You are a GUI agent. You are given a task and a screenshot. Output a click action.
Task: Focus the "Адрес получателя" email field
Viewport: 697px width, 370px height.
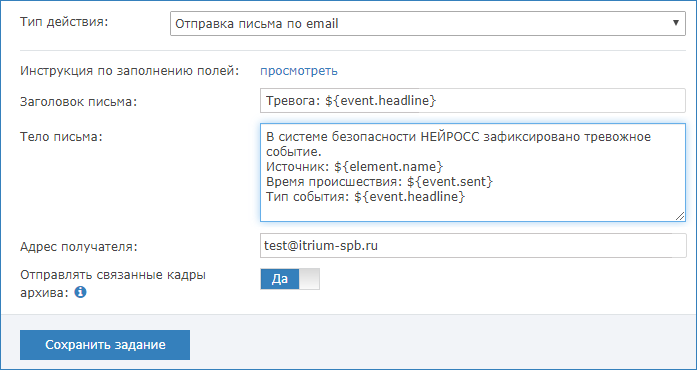tap(473, 246)
